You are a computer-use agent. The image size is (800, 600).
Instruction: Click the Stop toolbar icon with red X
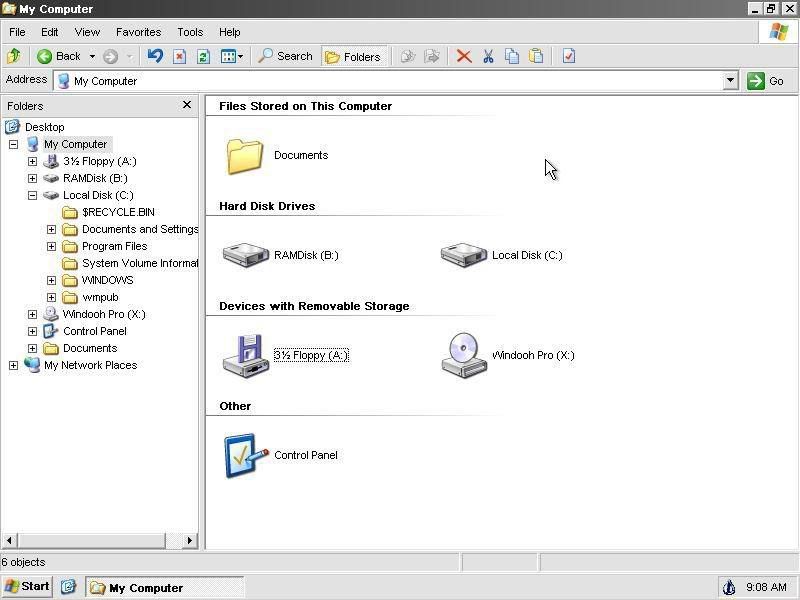click(x=179, y=56)
